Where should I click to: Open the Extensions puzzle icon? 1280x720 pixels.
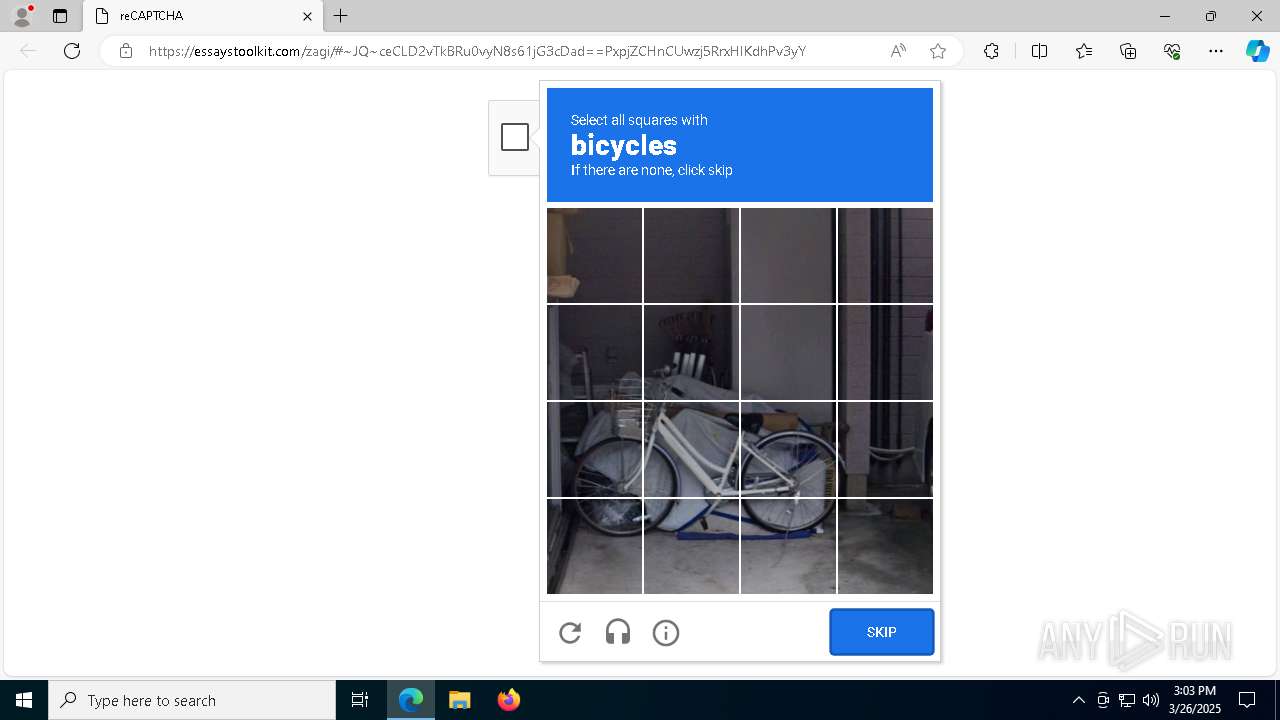(x=991, y=51)
